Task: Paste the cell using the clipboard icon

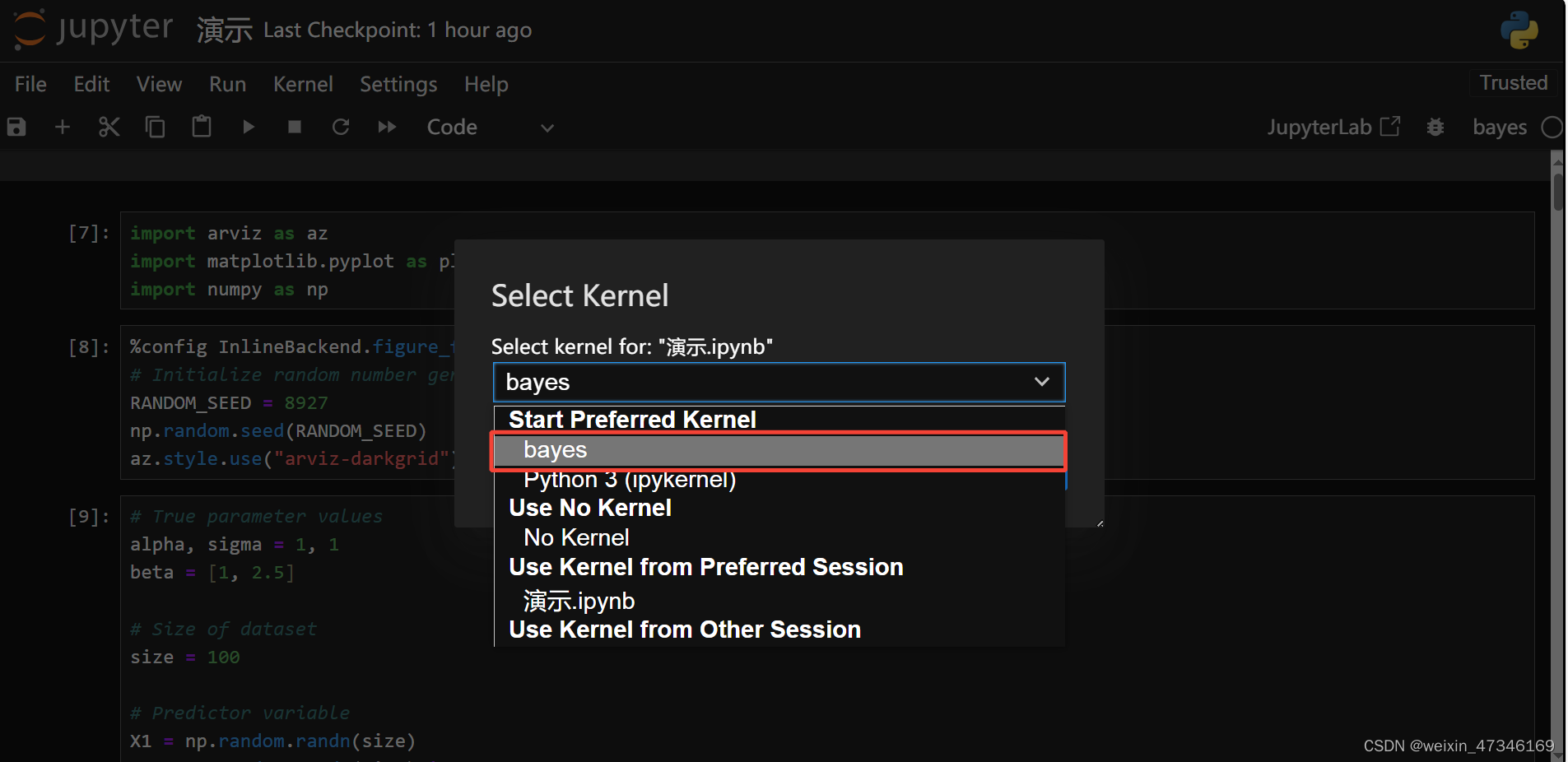Action: point(202,127)
